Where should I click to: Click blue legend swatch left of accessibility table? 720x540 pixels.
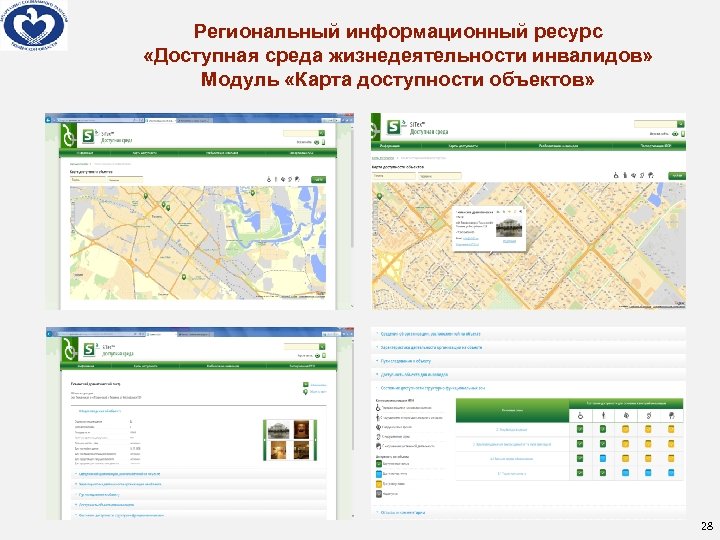point(378,473)
